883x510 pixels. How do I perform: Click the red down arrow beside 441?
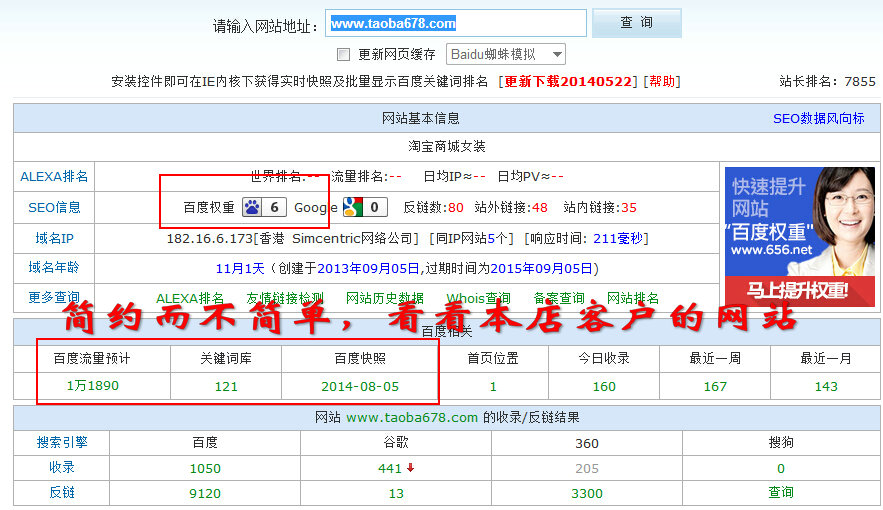click(x=411, y=468)
